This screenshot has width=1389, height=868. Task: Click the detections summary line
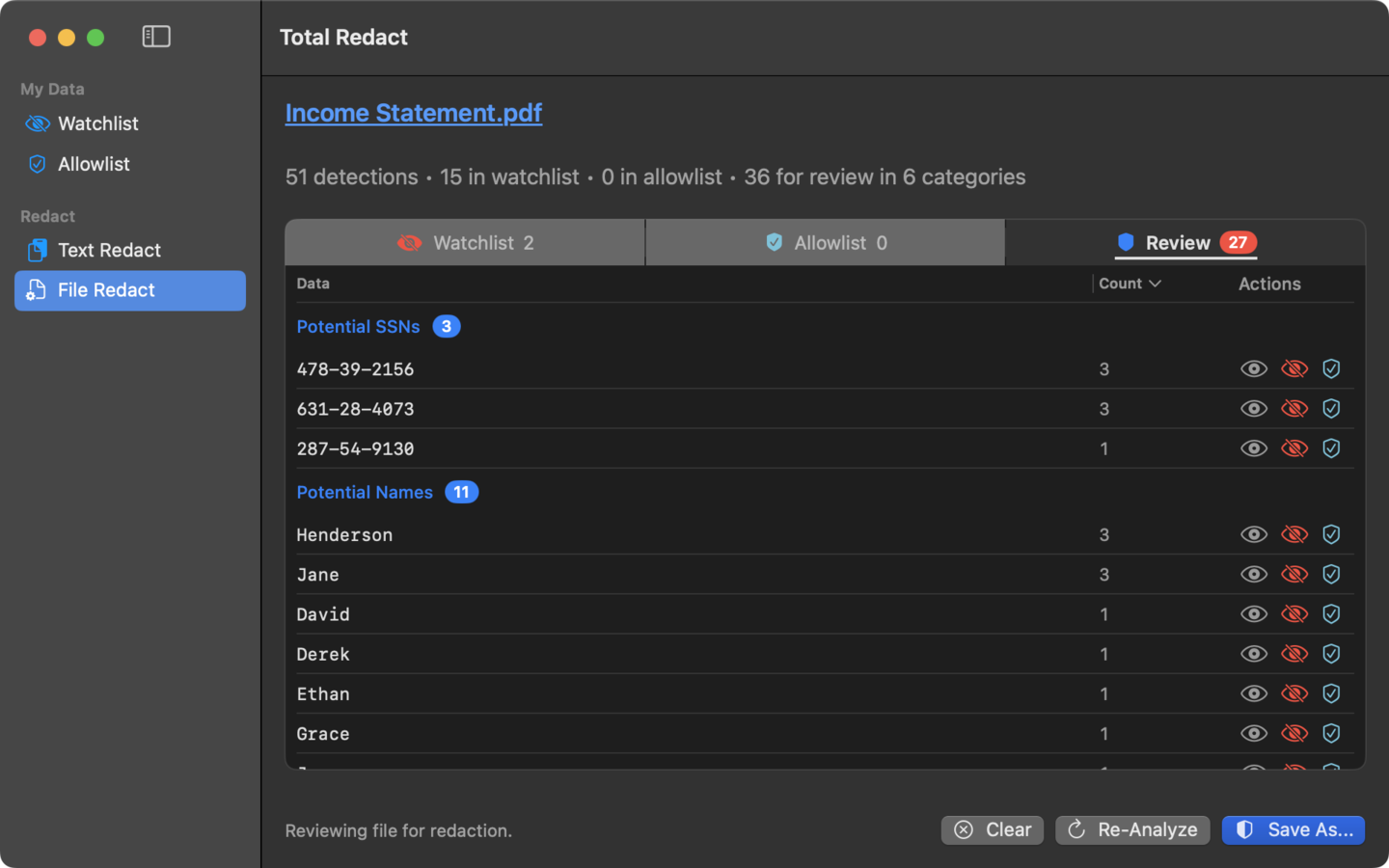[655, 177]
